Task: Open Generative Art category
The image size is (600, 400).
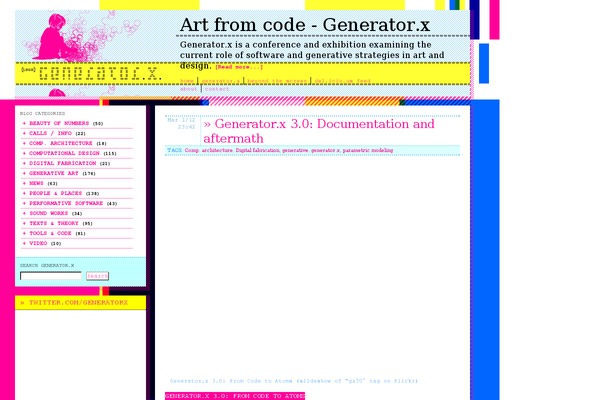Action: pyautogui.click(x=54, y=173)
